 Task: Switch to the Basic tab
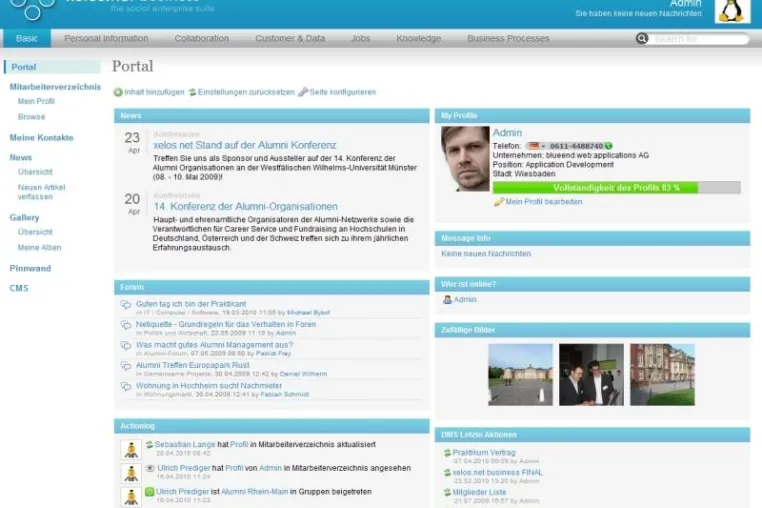(x=27, y=38)
